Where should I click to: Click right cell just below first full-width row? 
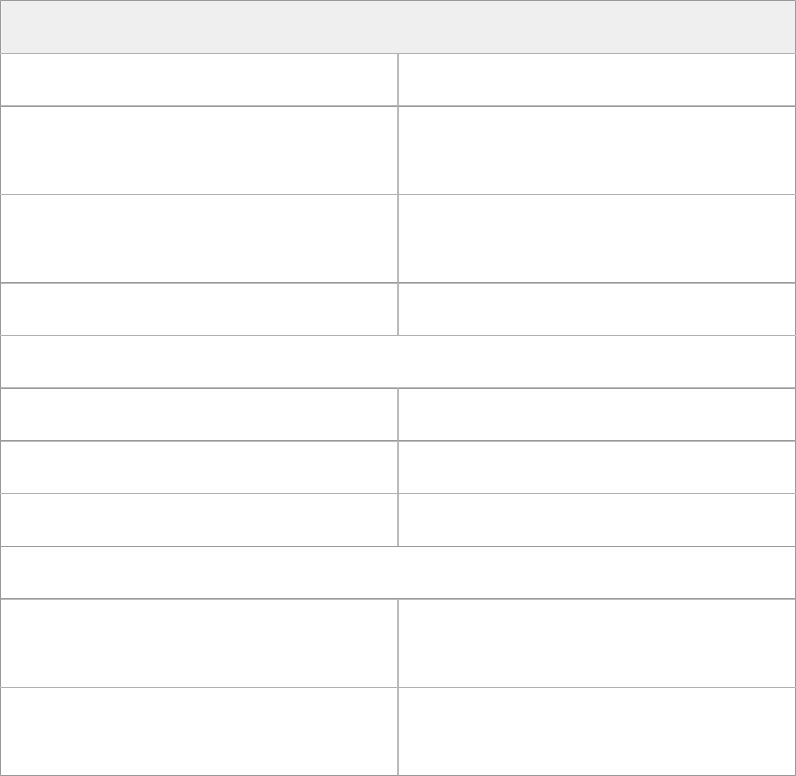point(596,415)
